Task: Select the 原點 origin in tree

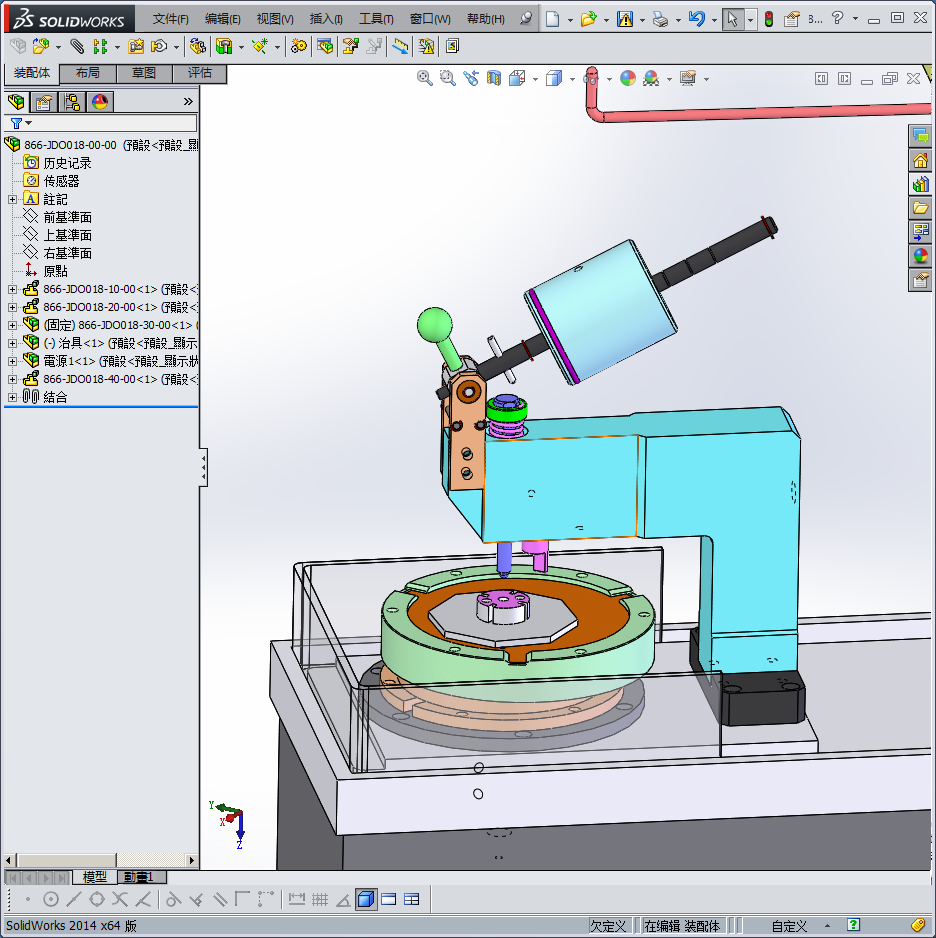Action: coord(55,271)
